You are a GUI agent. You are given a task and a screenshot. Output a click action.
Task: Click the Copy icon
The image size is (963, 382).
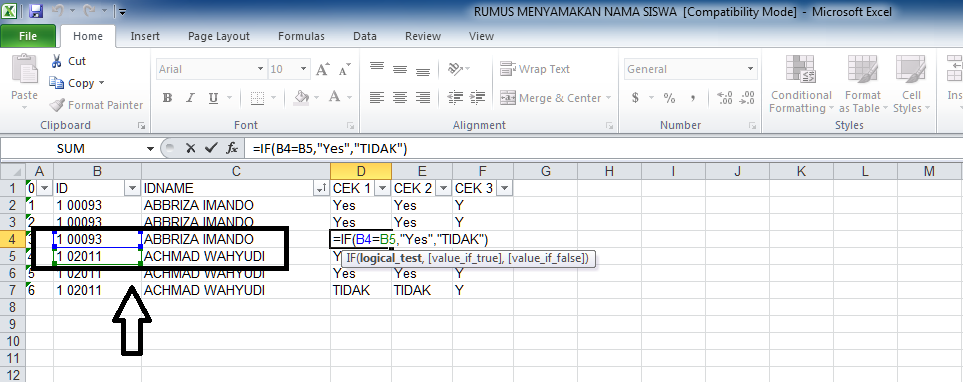pos(57,83)
